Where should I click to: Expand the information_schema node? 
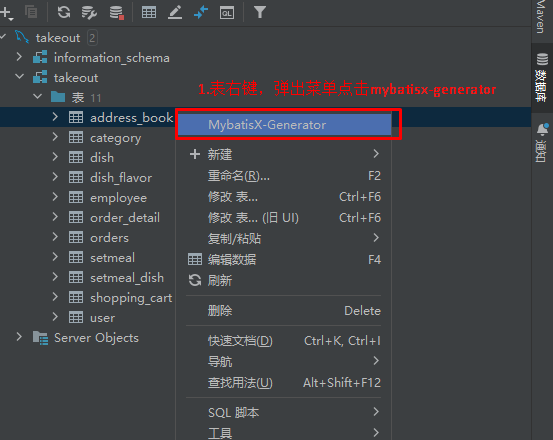pos(19,57)
